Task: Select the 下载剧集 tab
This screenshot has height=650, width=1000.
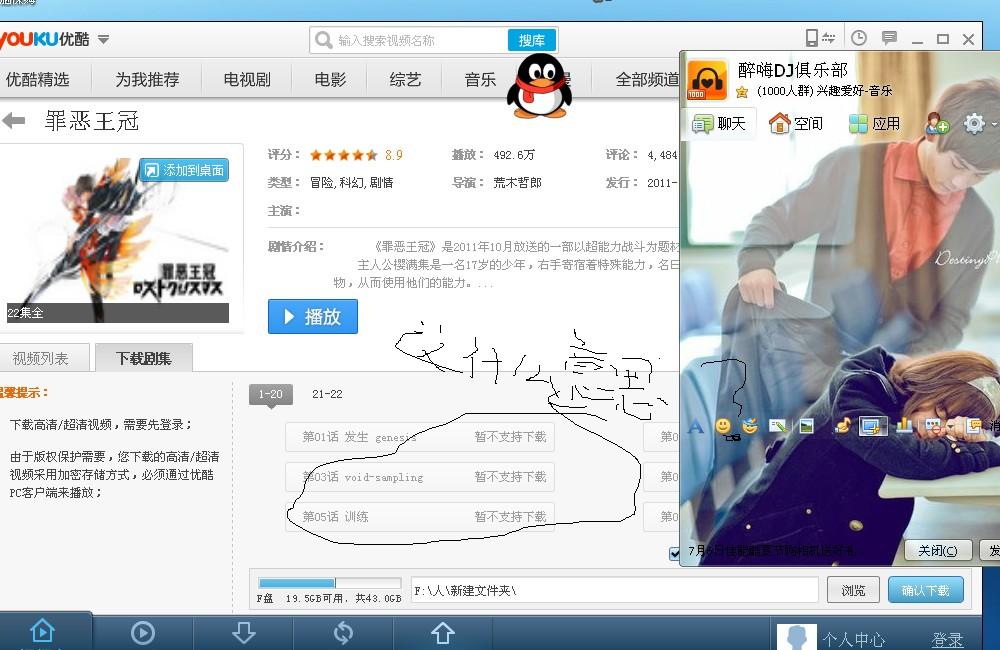Action: pyautogui.click(x=143, y=358)
